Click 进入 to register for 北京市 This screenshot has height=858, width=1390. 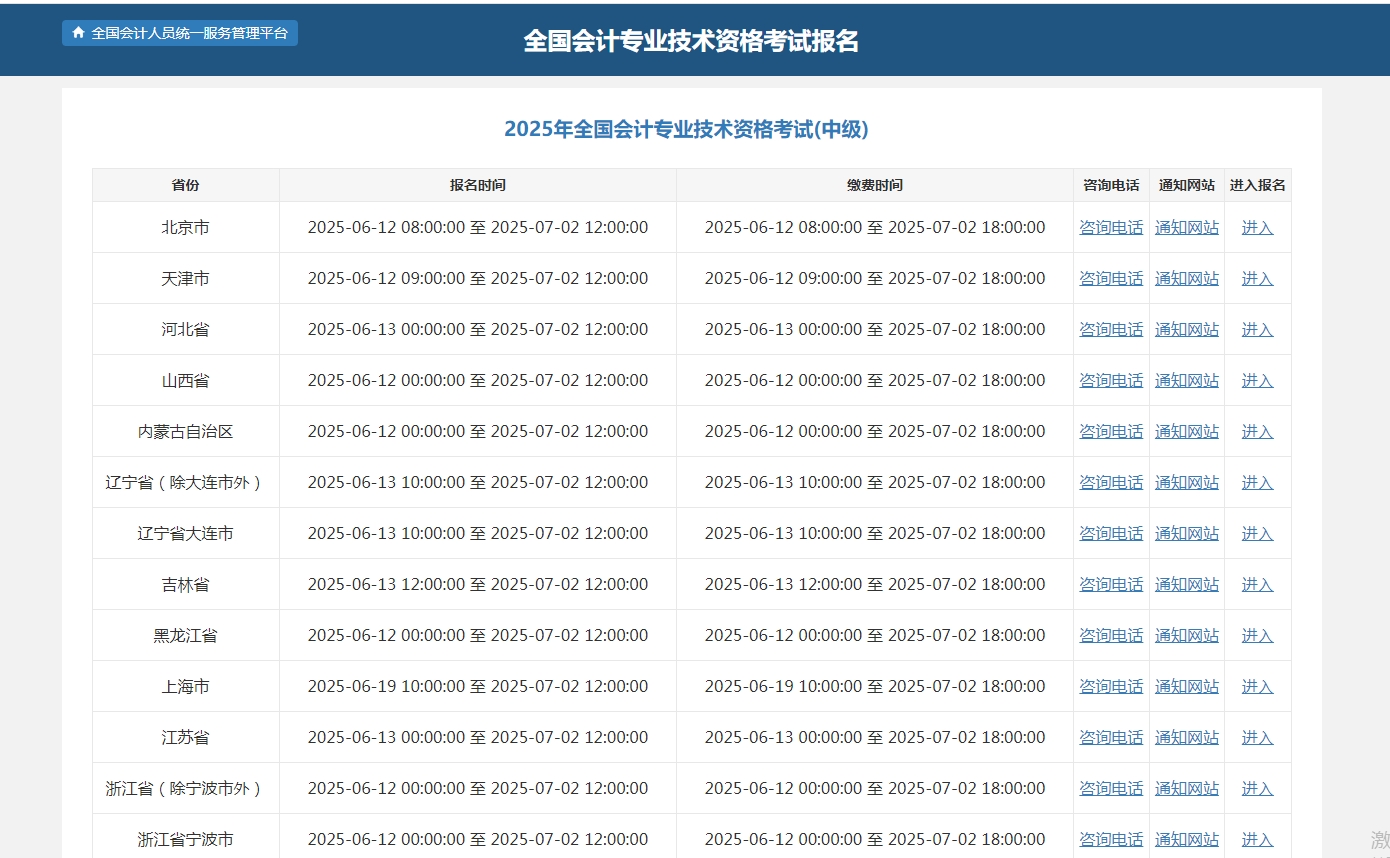[1257, 227]
